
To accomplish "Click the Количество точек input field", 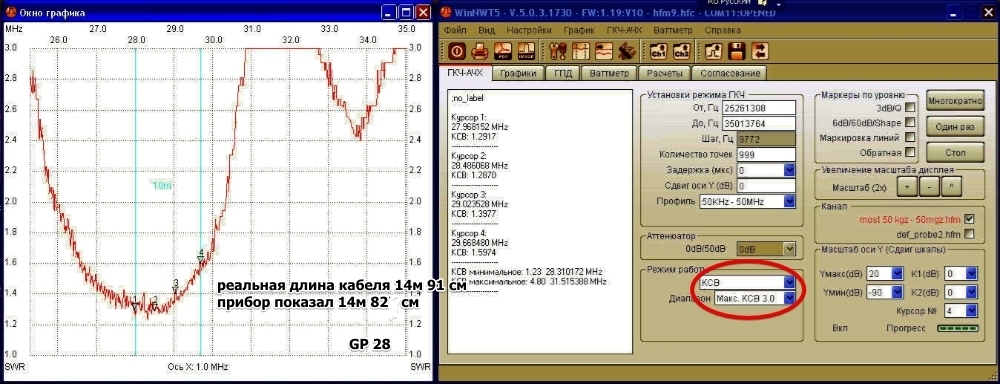I will [x=766, y=155].
